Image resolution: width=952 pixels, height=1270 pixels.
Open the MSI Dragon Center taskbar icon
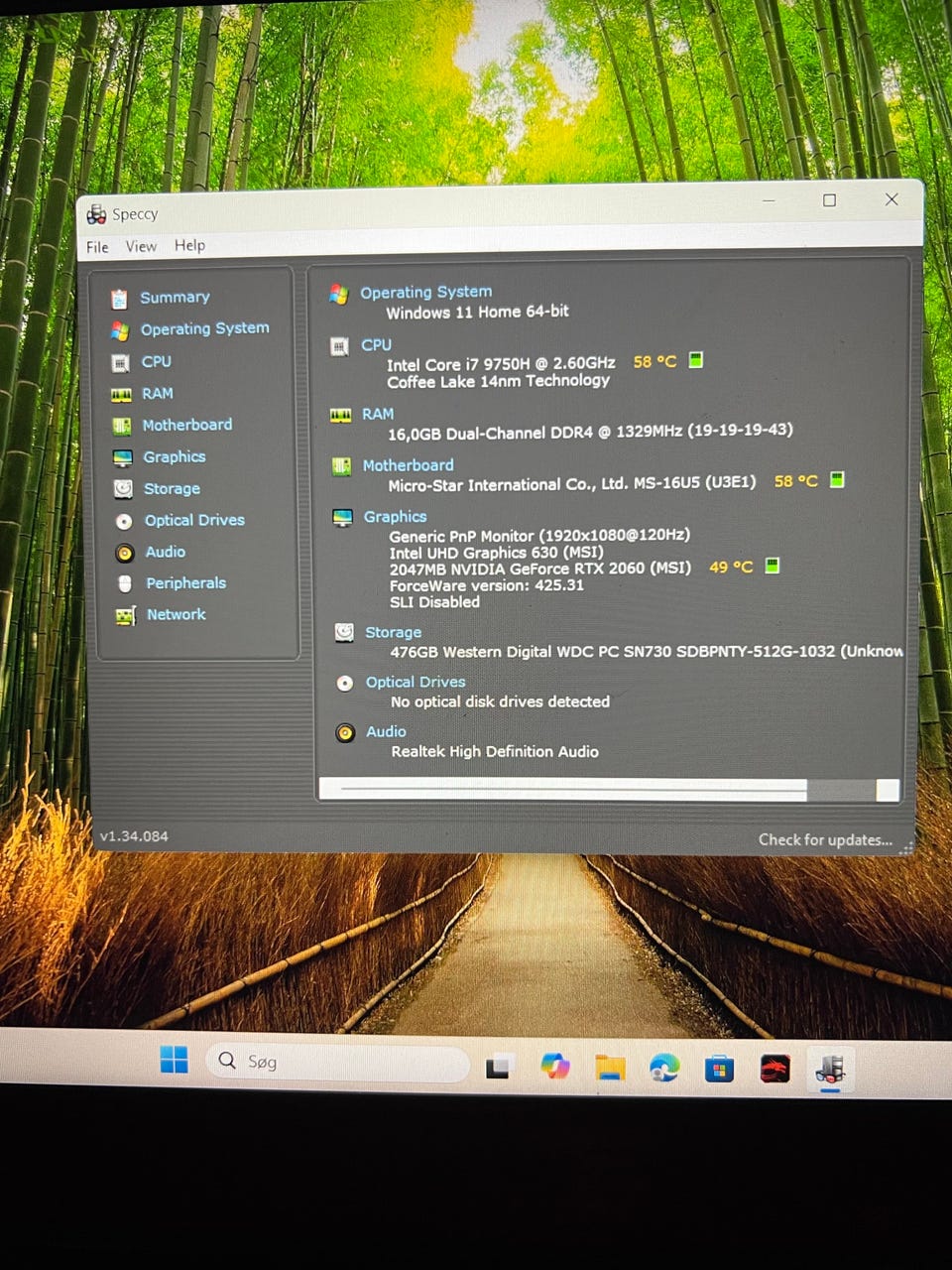pos(774,1069)
